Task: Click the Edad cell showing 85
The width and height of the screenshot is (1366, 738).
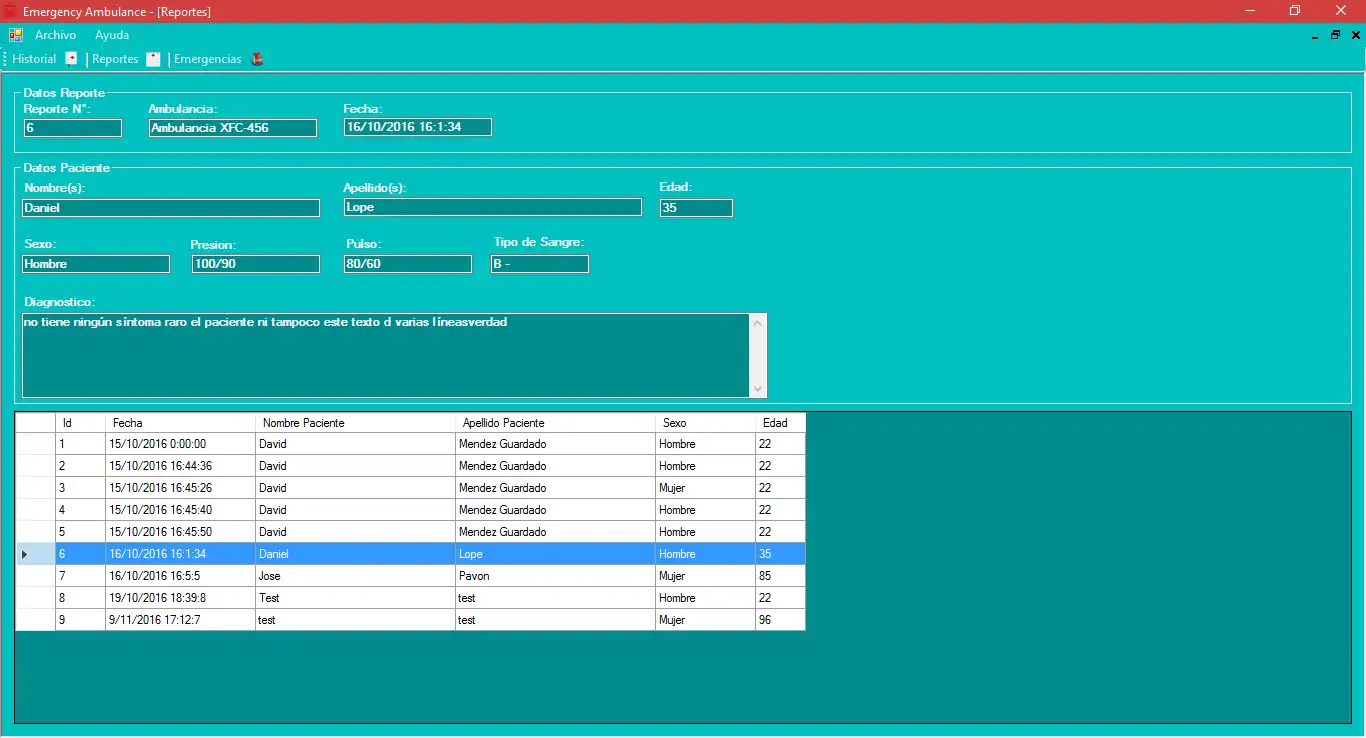Action: pyautogui.click(x=780, y=576)
